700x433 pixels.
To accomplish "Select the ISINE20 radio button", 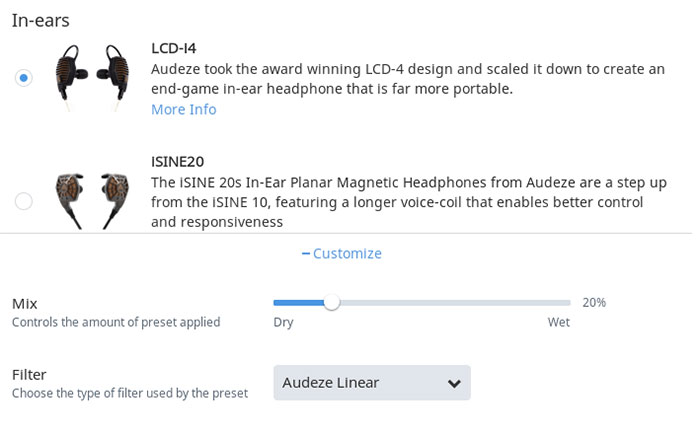I will click(x=24, y=201).
